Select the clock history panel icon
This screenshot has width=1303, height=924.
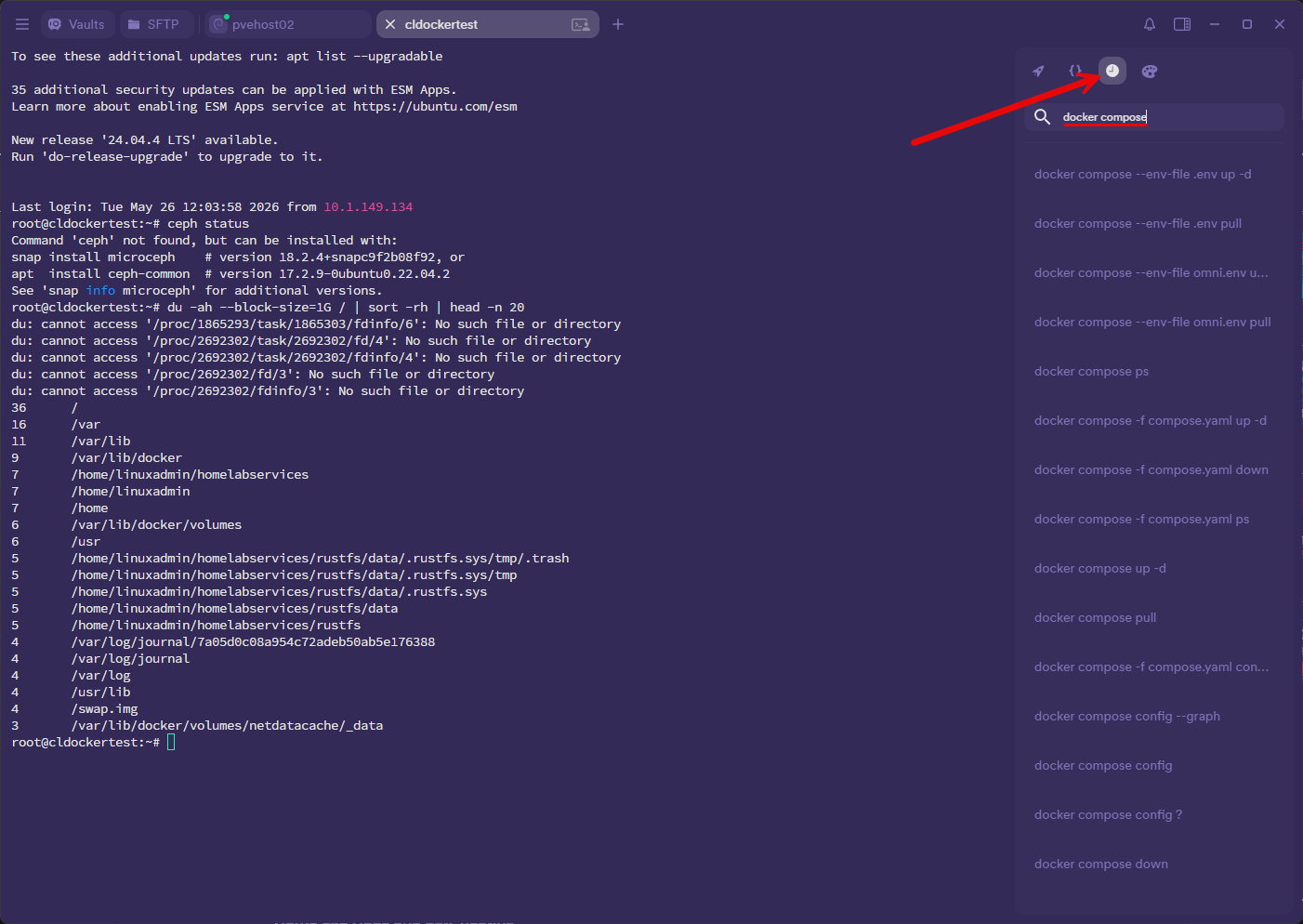pyautogui.click(x=1112, y=71)
